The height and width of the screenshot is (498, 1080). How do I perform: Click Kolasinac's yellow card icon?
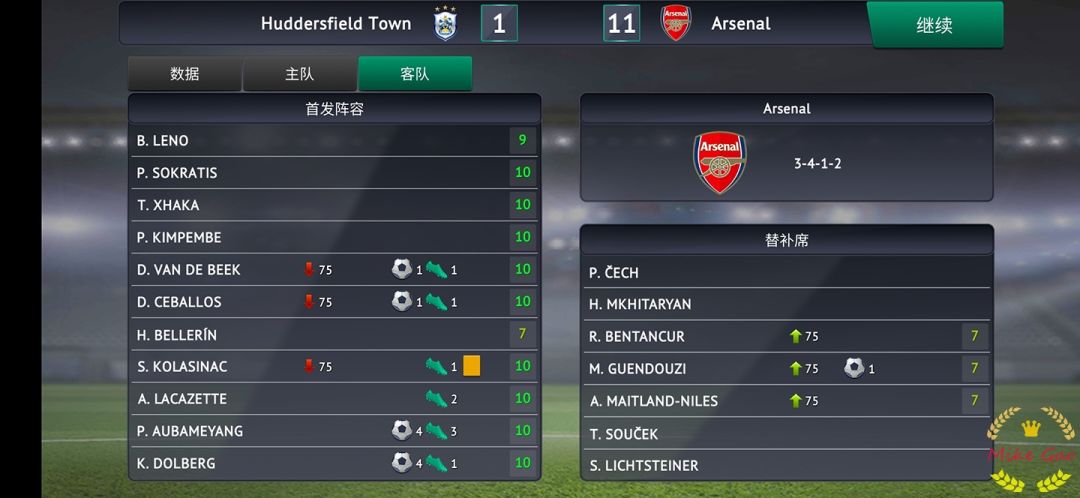click(x=472, y=366)
